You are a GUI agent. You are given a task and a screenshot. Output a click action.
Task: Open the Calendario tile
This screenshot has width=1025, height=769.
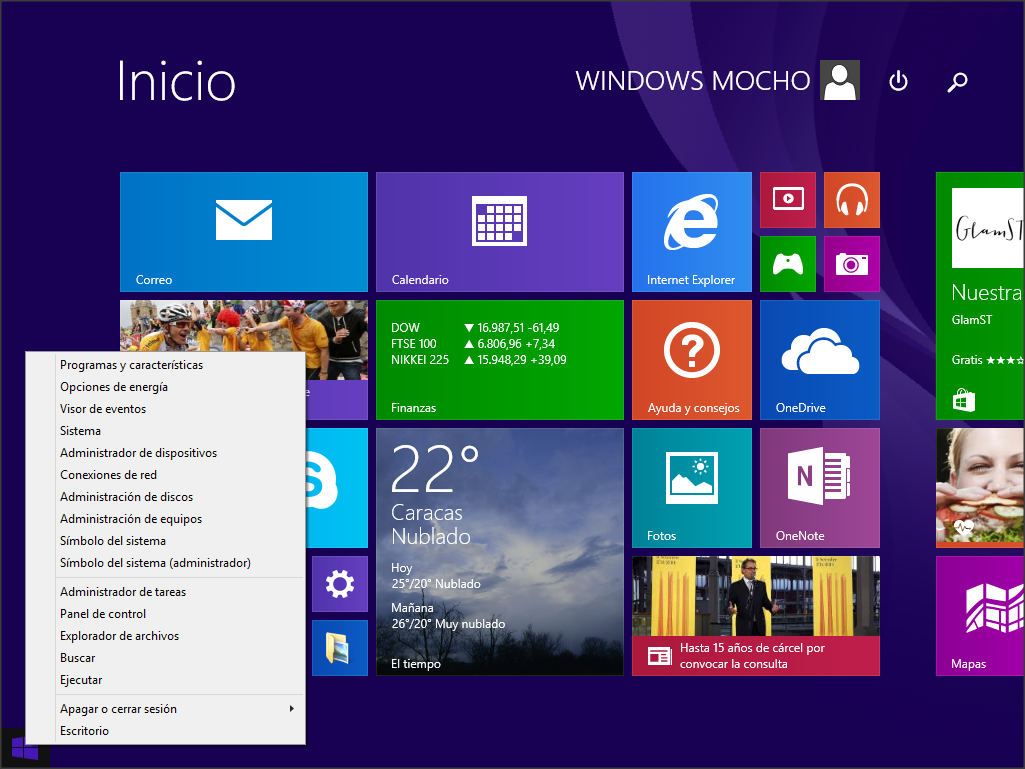(499, 231)
